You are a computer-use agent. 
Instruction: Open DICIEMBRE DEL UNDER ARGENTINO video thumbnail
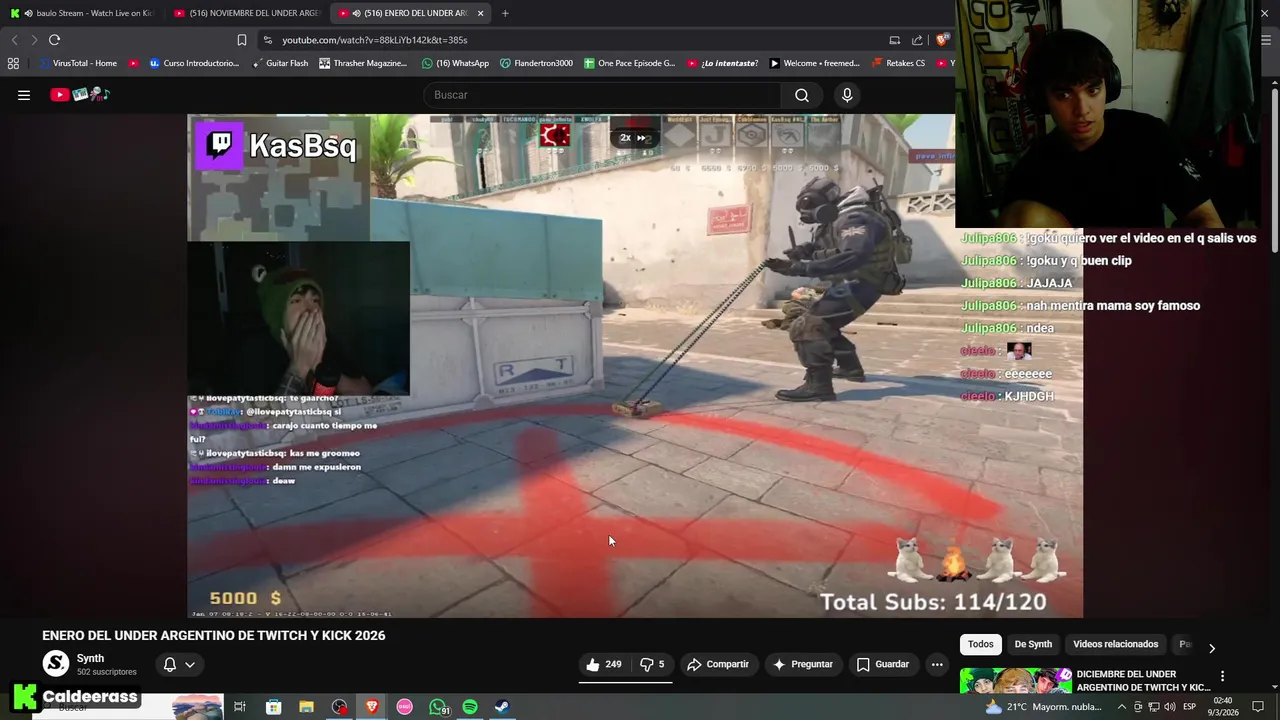click(1015, 680)
